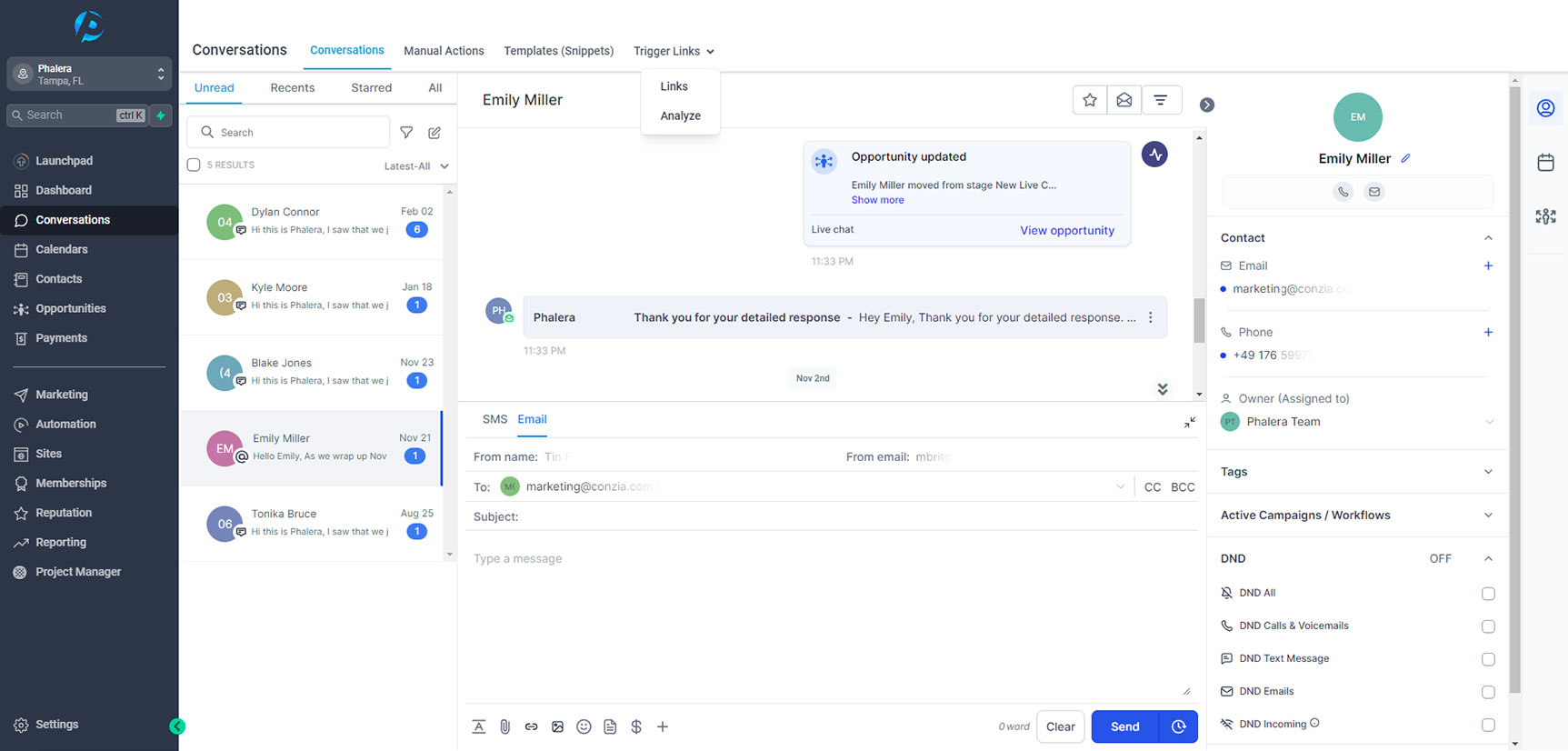
Task: Edit Emily Miller's name pencil icon
Action: tap(1405, 158)
